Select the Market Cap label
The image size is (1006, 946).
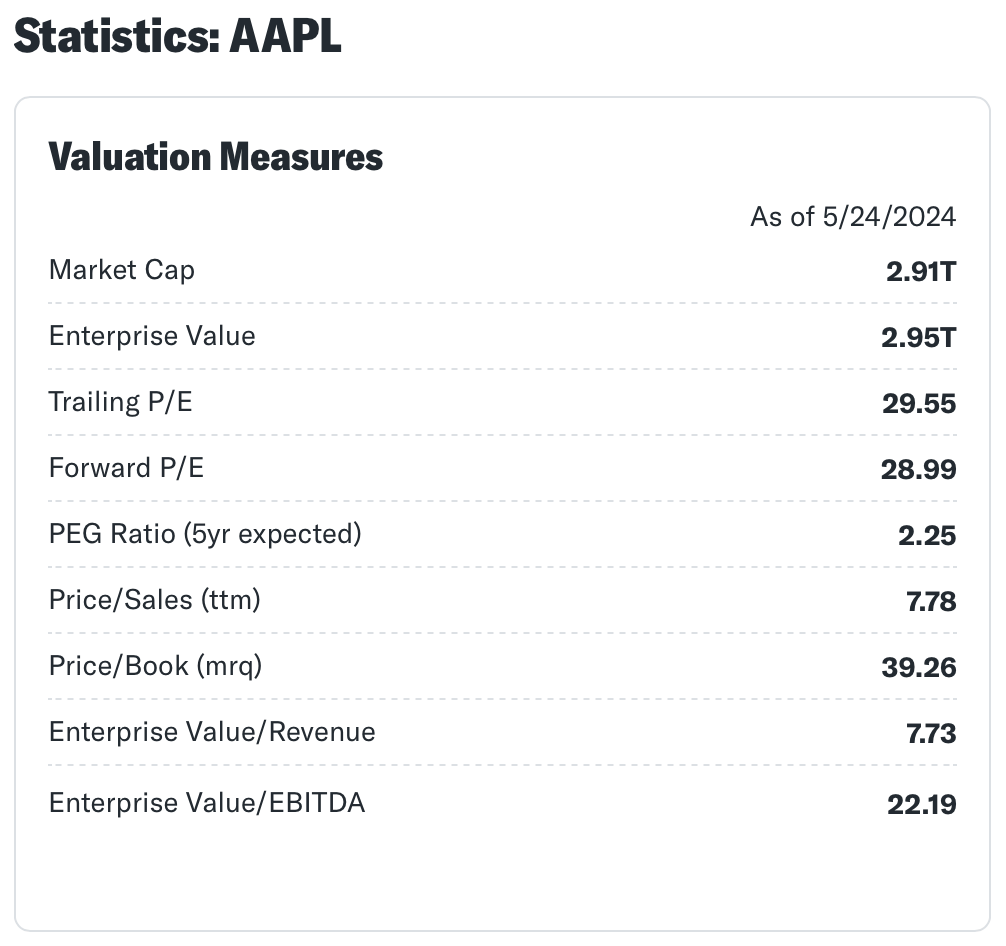point(122,270)
